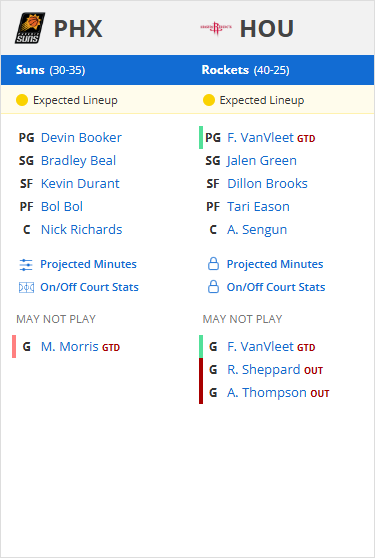Click the PHX team abbreviation header
Screen dimensions: 375x558
point(78,28)
